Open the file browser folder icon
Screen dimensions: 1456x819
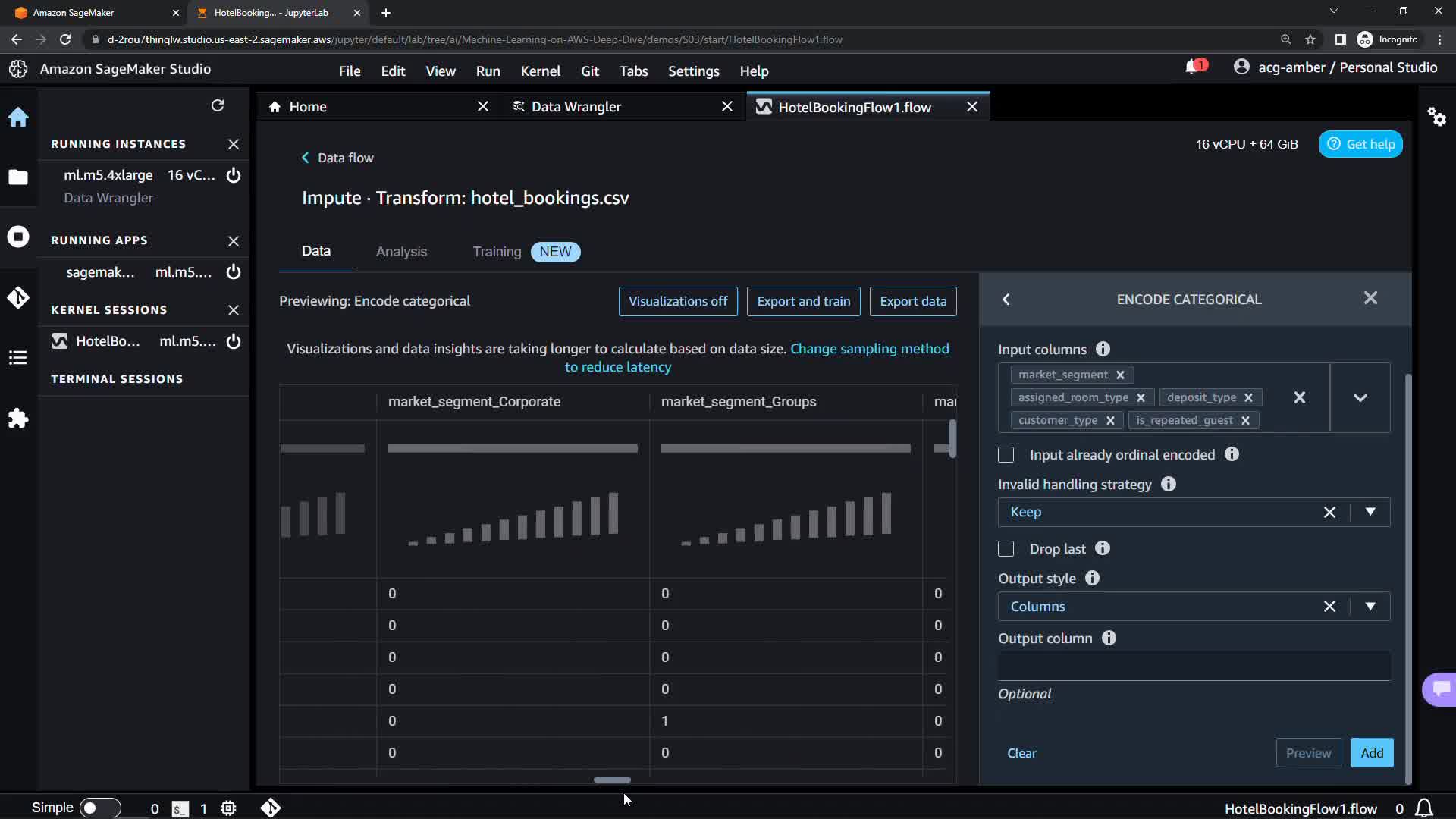pyautogui.click(x=18, y=177)
